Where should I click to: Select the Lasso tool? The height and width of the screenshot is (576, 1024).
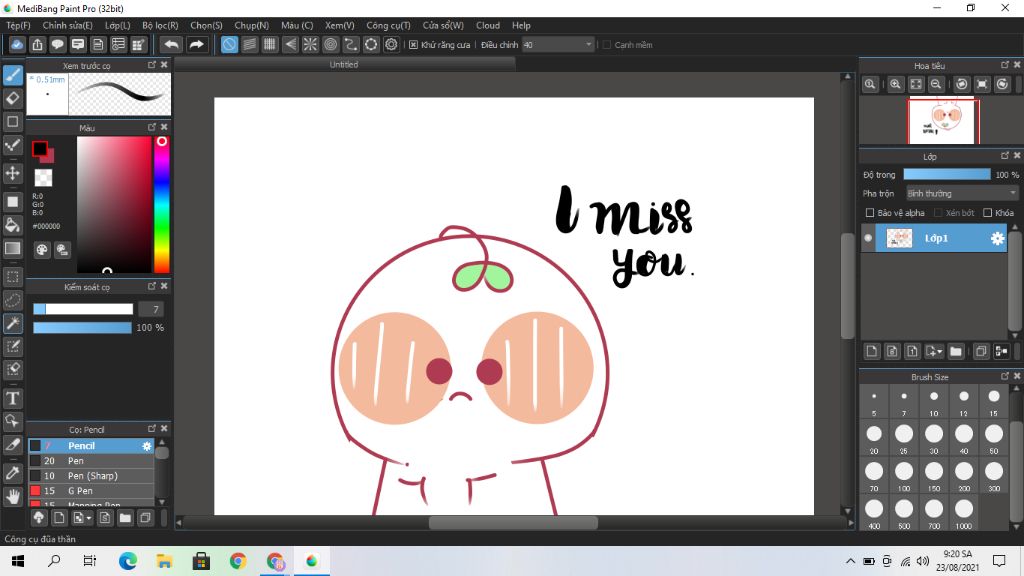pos(12,300)
